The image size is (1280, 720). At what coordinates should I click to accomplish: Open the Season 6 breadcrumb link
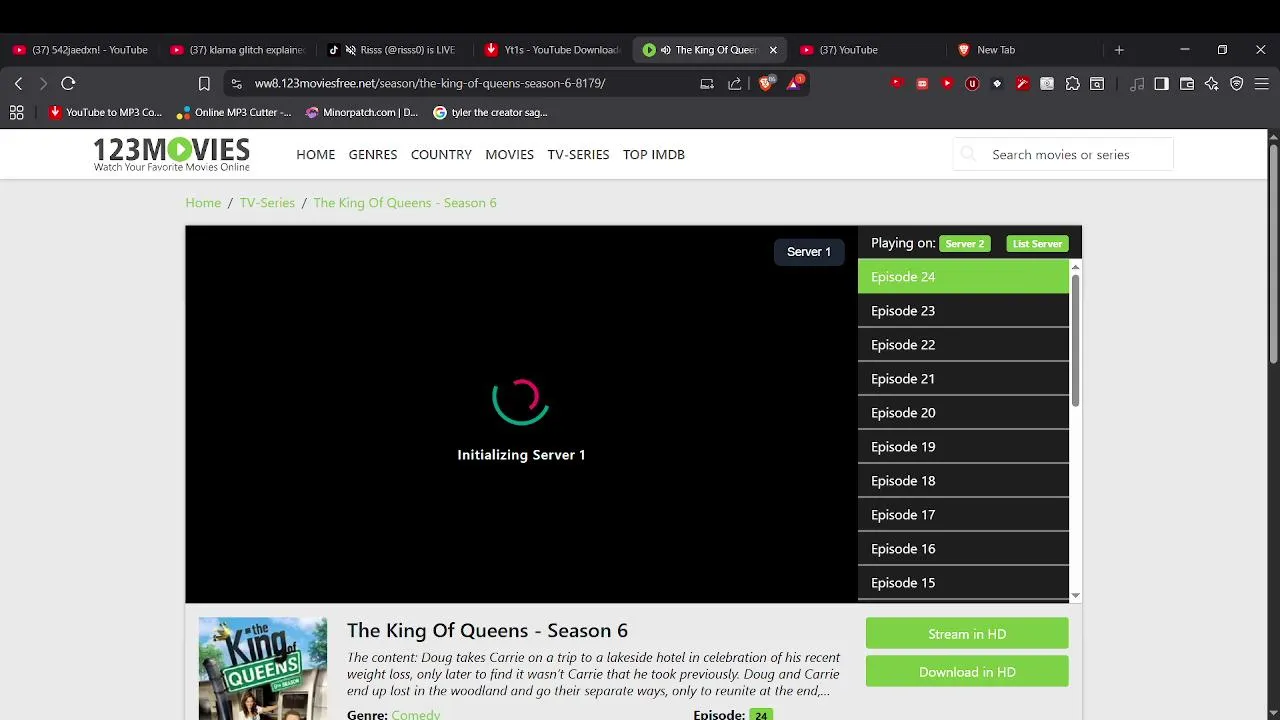(405, 203)
